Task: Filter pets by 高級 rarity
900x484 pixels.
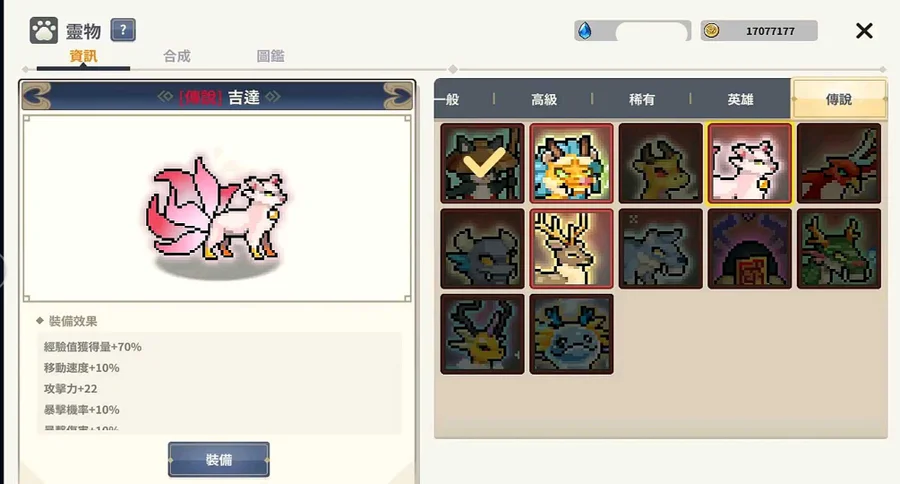Action: pos(544,99)
